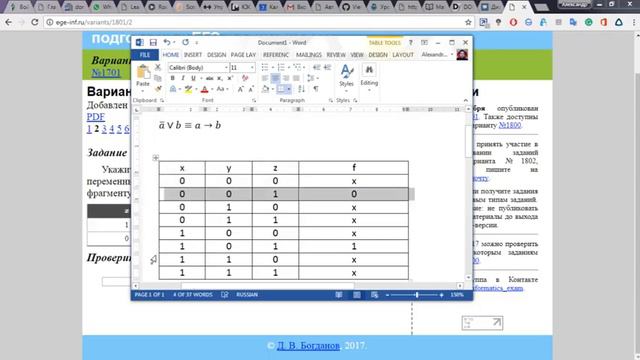640x360 pixels.
Task: Increase font size with Grow Font
Action: tap(241, 89)
